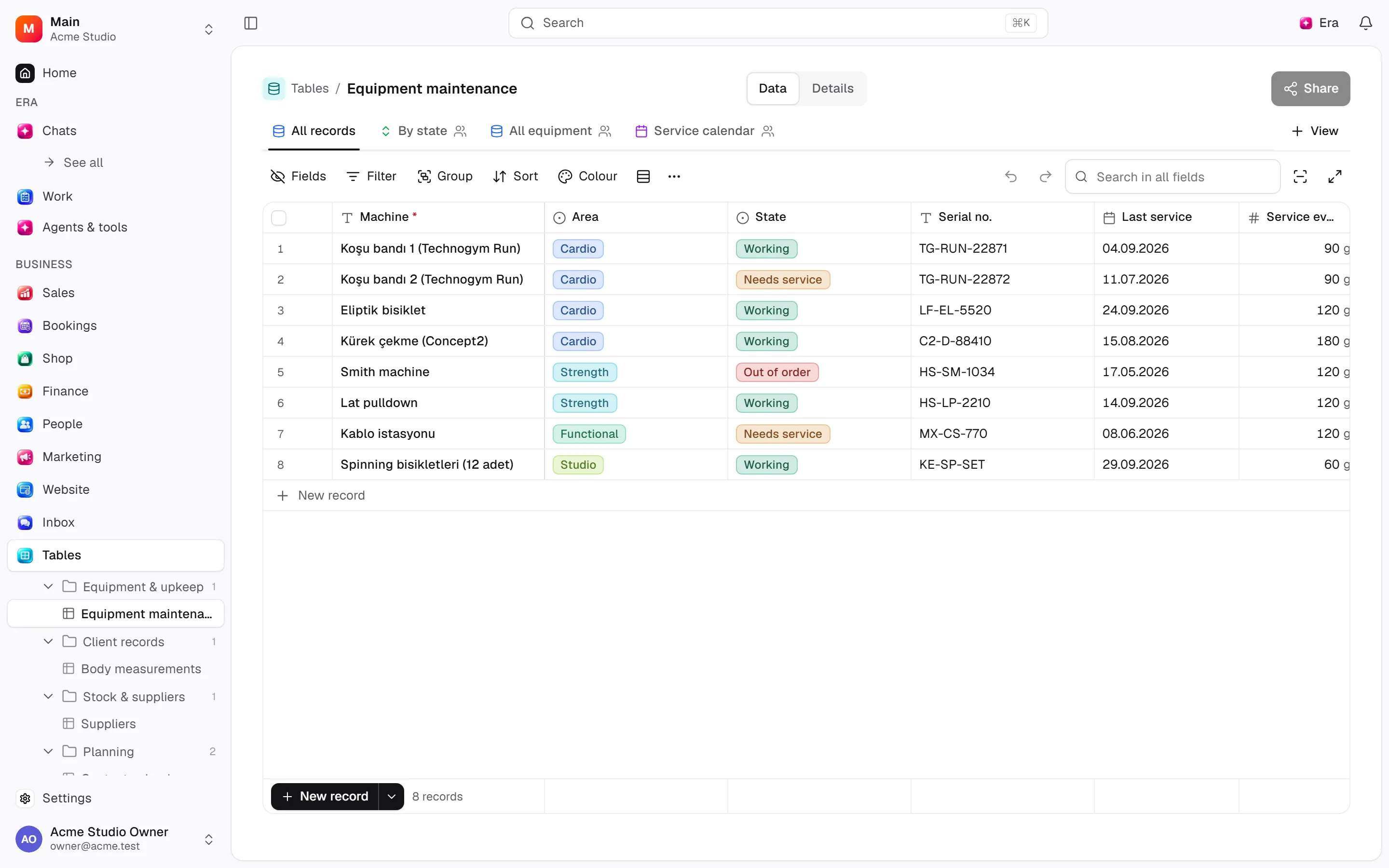Collapse the Stock & suppliers folder

pyautogui.click(x=48, y=696)
